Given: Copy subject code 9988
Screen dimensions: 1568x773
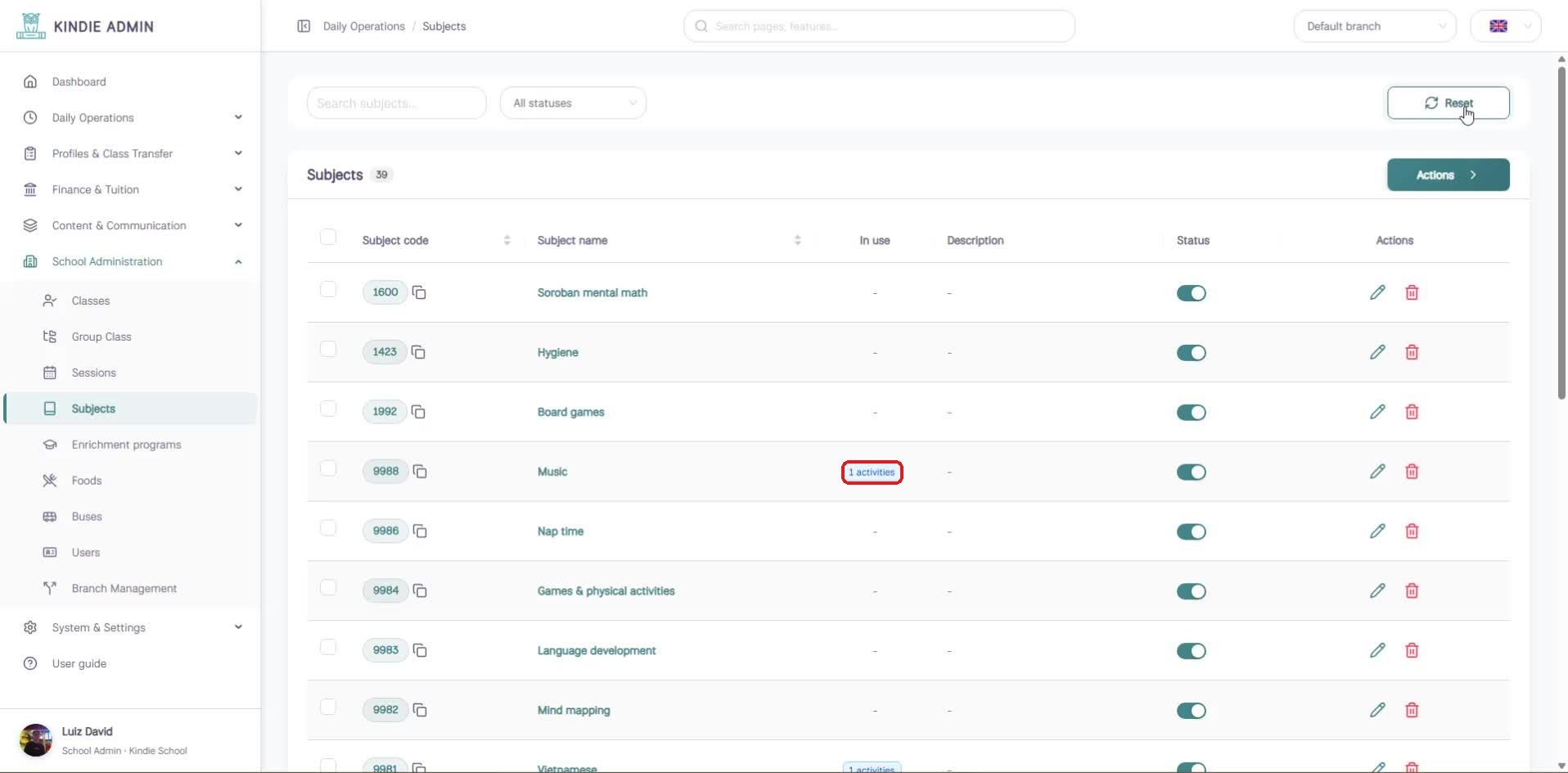Looking at the screenshot, I should [x=420, y=472].
